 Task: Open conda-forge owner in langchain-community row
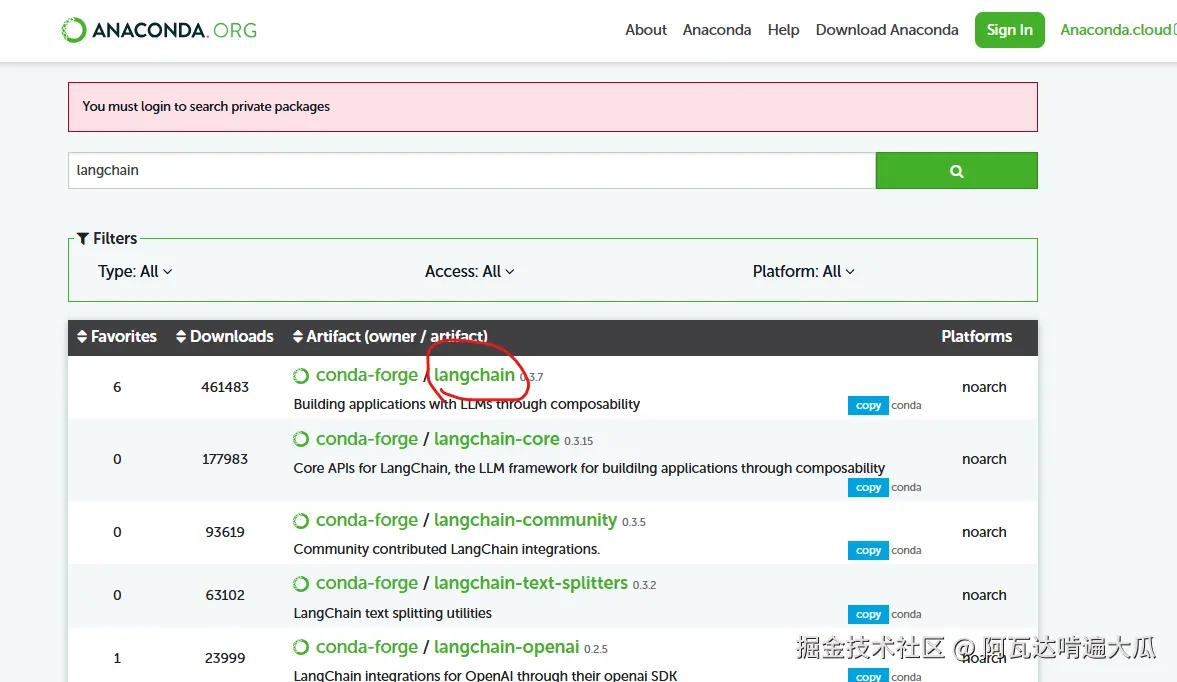(x=366, y=520)
